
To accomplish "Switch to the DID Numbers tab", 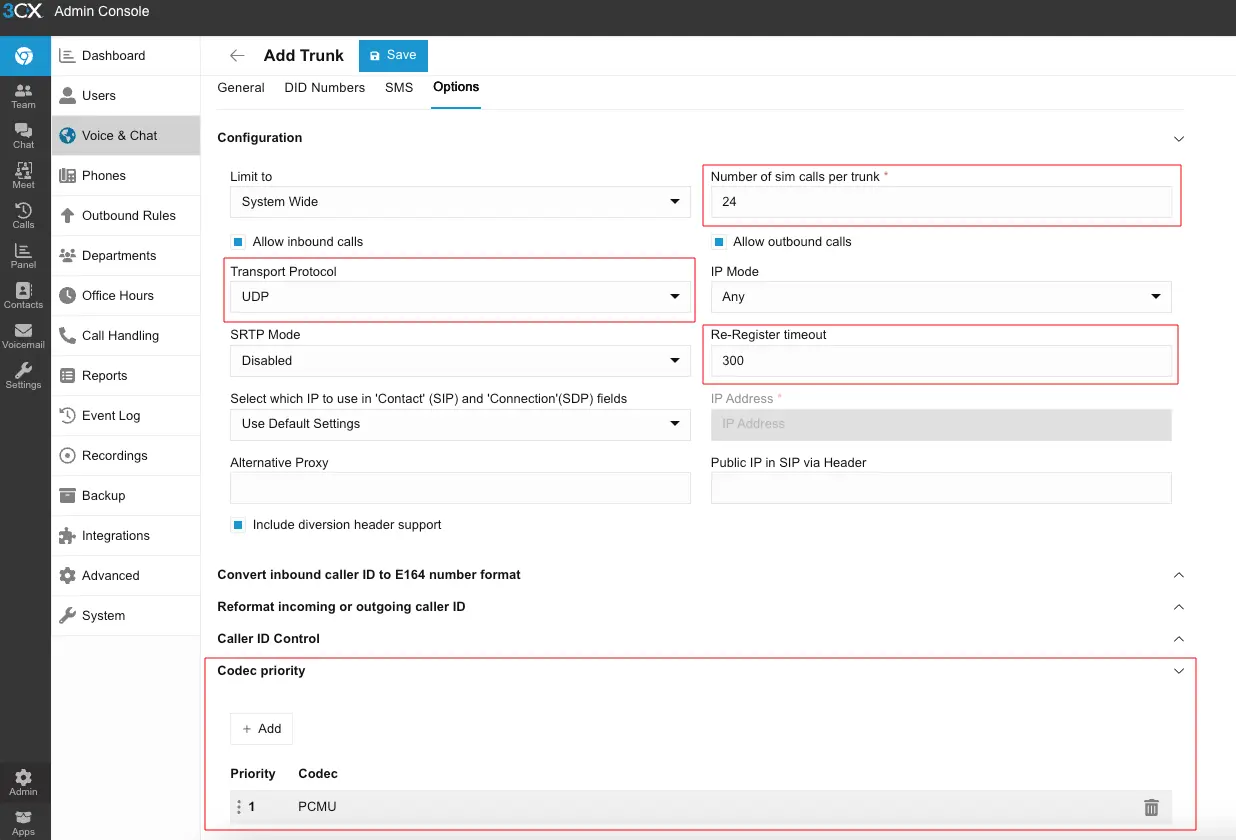I will [324, 88].
